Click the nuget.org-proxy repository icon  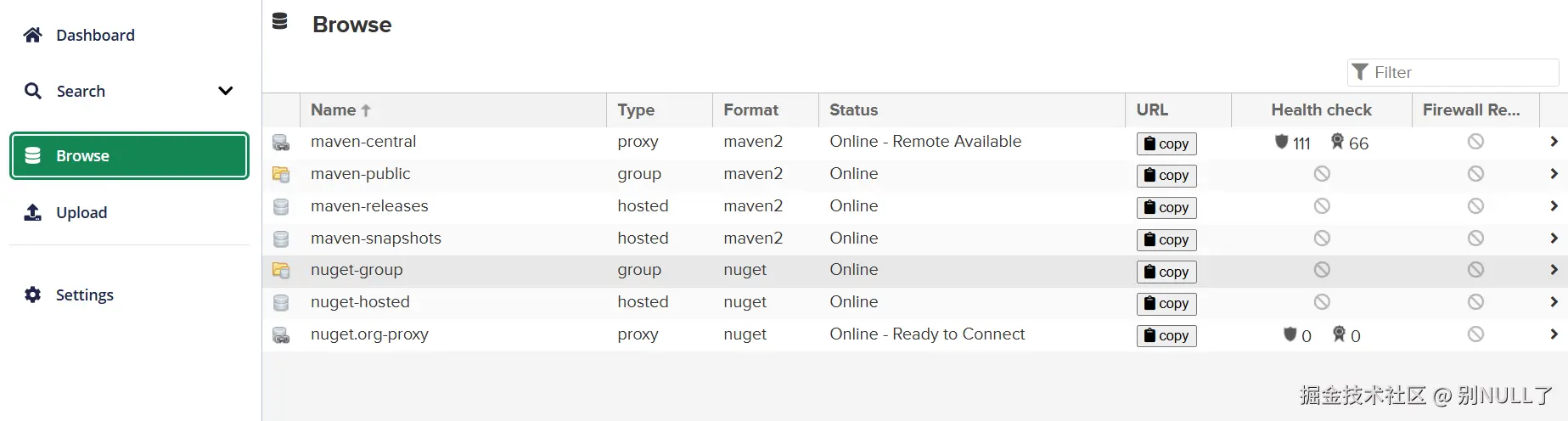point(281,335)
